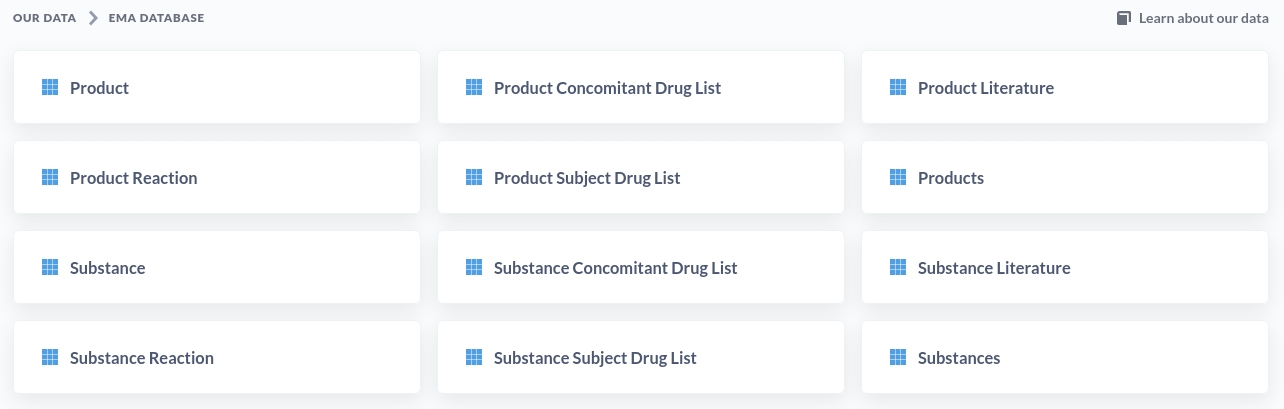
Task: Open the Substance Concomitant Drug List table
Action: pos(641,267)
